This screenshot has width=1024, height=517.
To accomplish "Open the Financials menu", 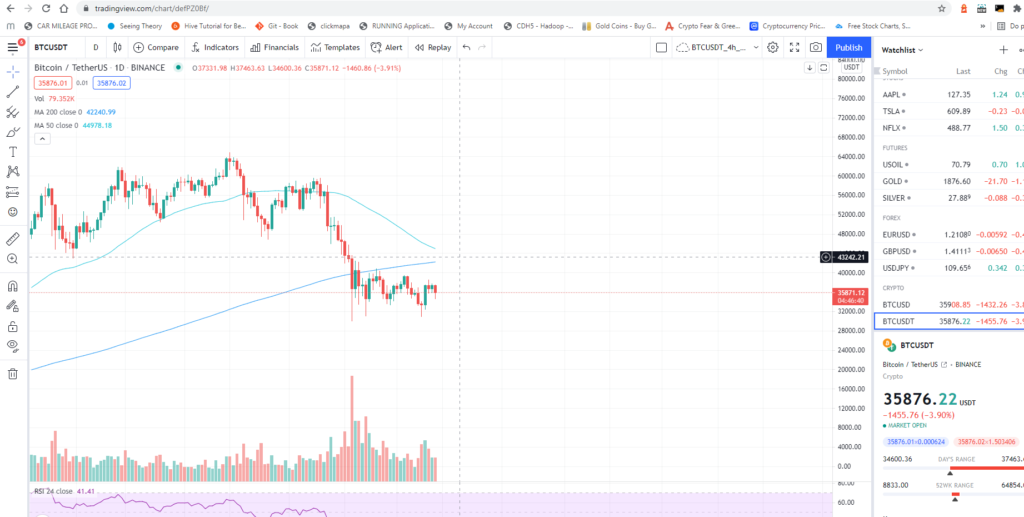I will tap(275, 47).
